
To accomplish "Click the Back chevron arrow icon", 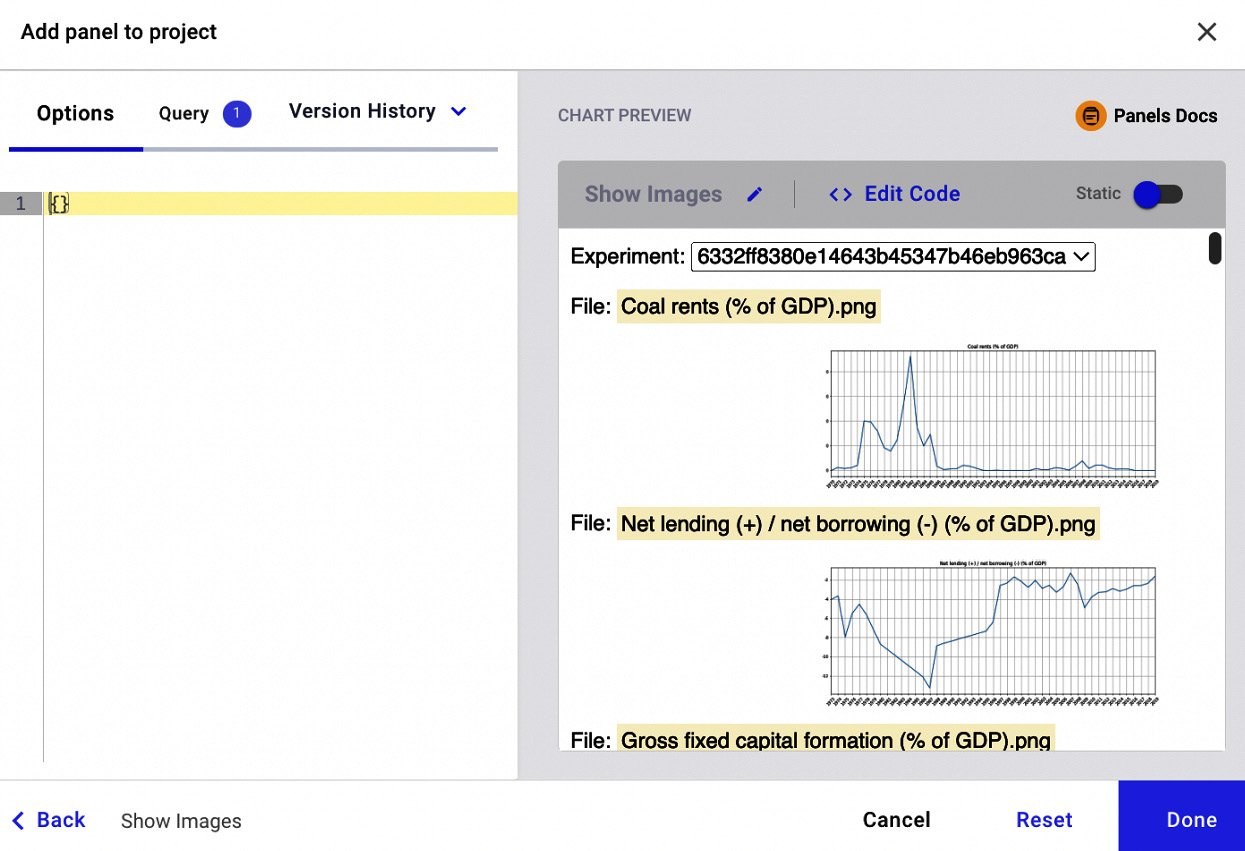I will 18,821.
